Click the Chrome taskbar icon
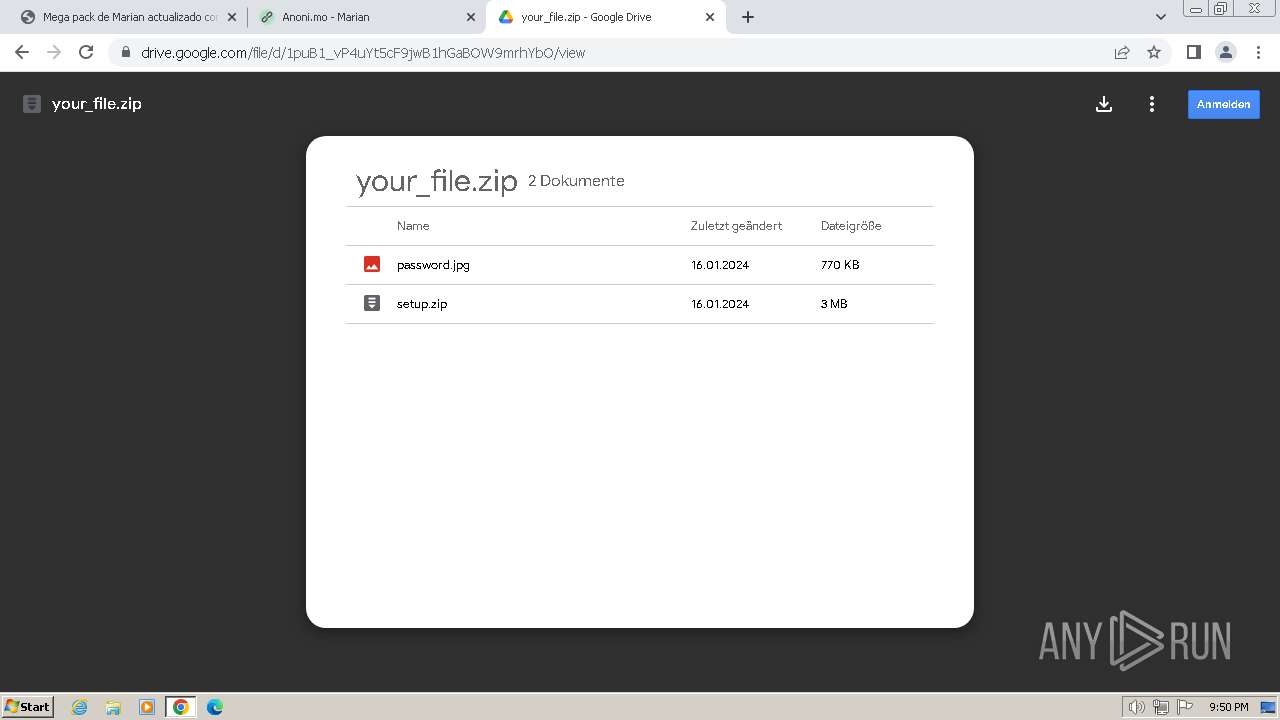The width and height of the screenshot is (1280, 720). click(181, 707)
